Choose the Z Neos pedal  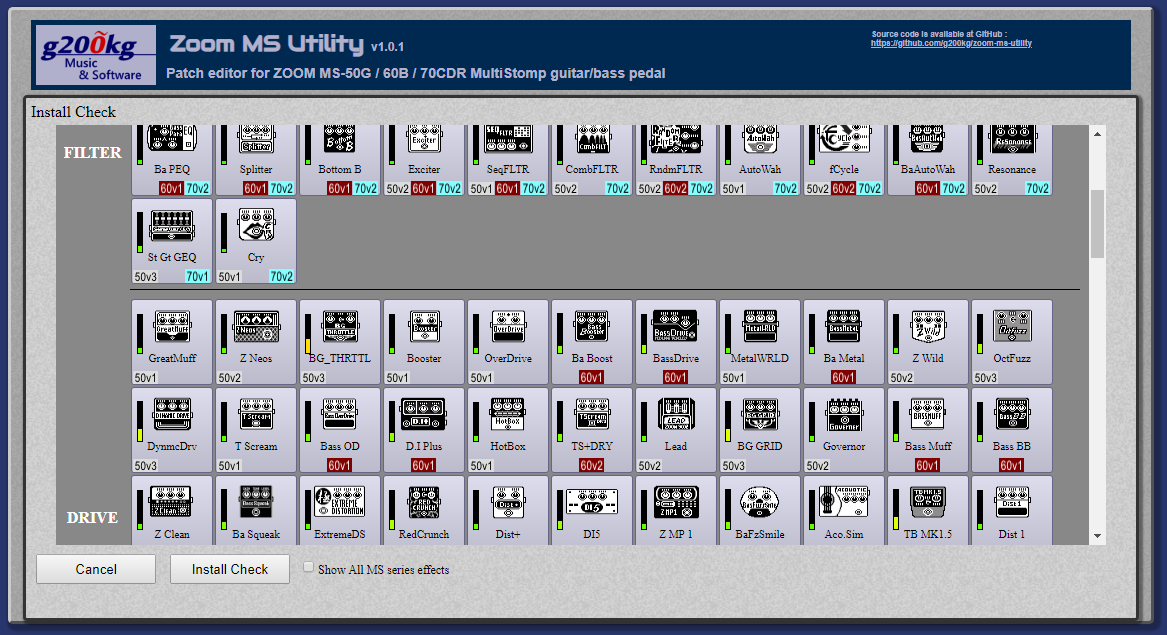[256, 342]
